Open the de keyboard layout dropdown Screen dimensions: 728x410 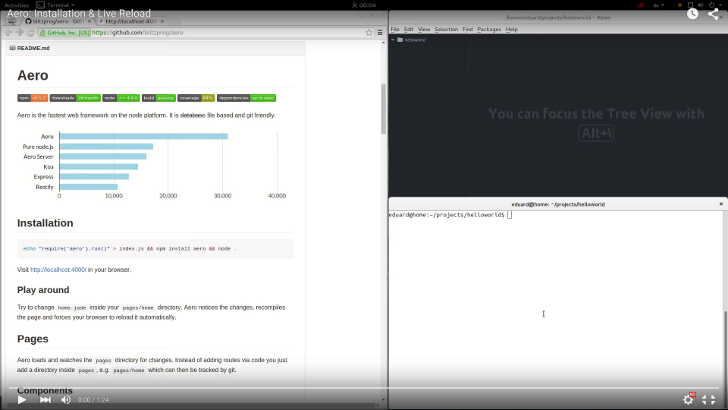pos(658,5)
